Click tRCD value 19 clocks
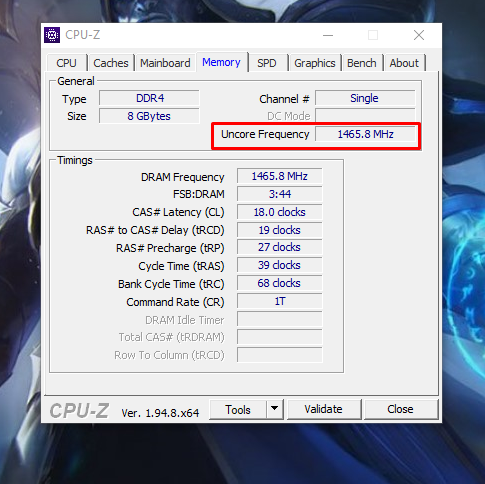The height and width of the screenshot is (484, 485). coord(279,230)
